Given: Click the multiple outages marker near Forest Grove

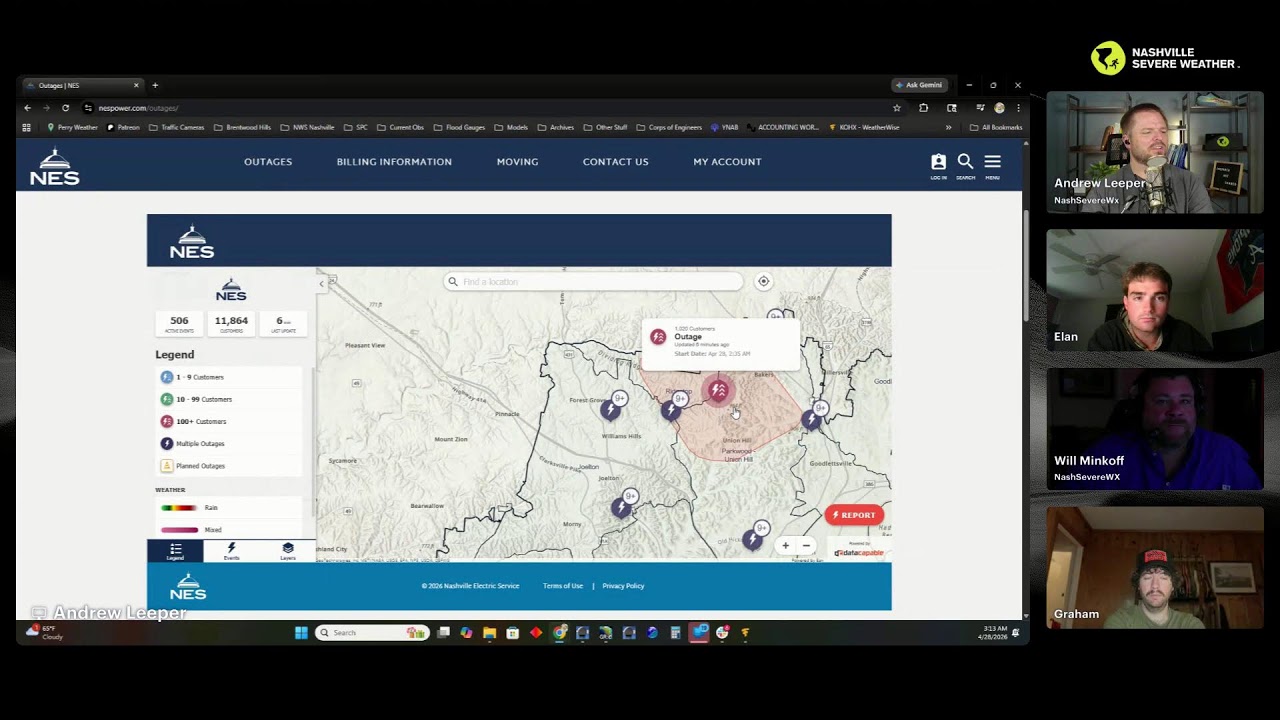Looking at the screenshot, I should tap(610, 409).
